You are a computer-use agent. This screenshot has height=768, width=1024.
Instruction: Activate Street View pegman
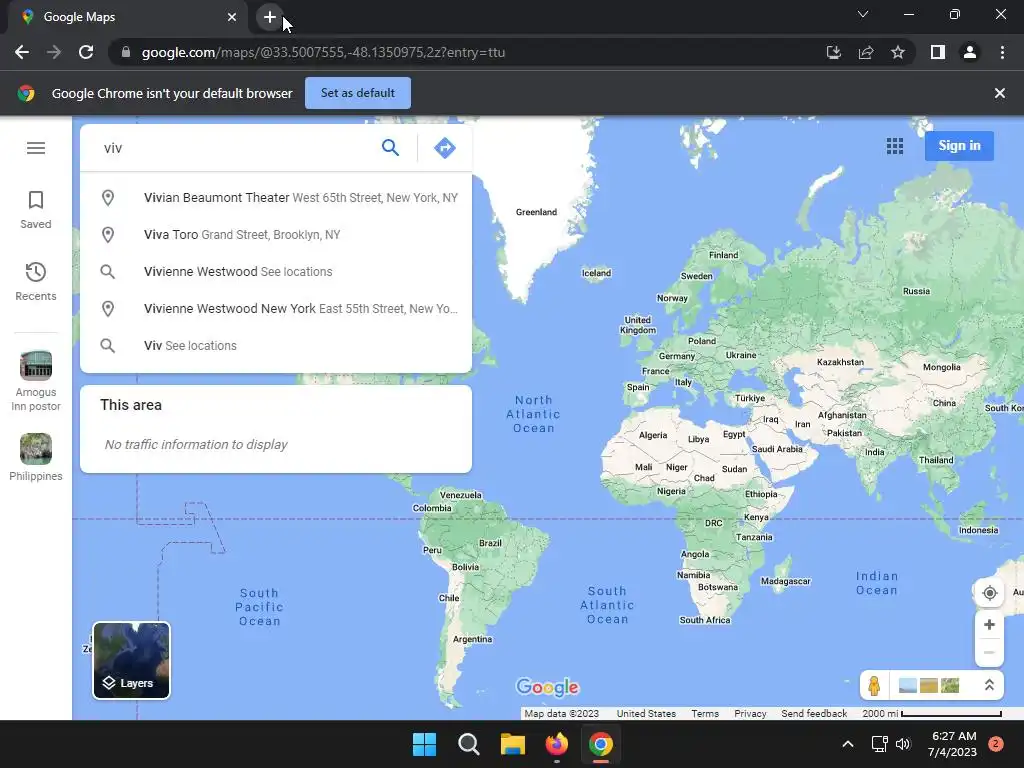[874, 686]
